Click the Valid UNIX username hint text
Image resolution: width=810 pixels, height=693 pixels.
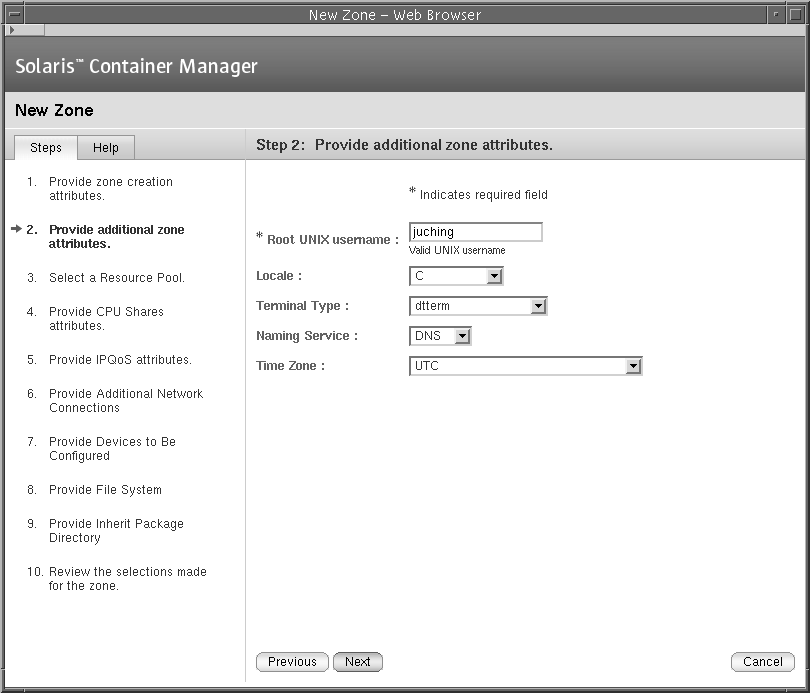tap(457, 250)
